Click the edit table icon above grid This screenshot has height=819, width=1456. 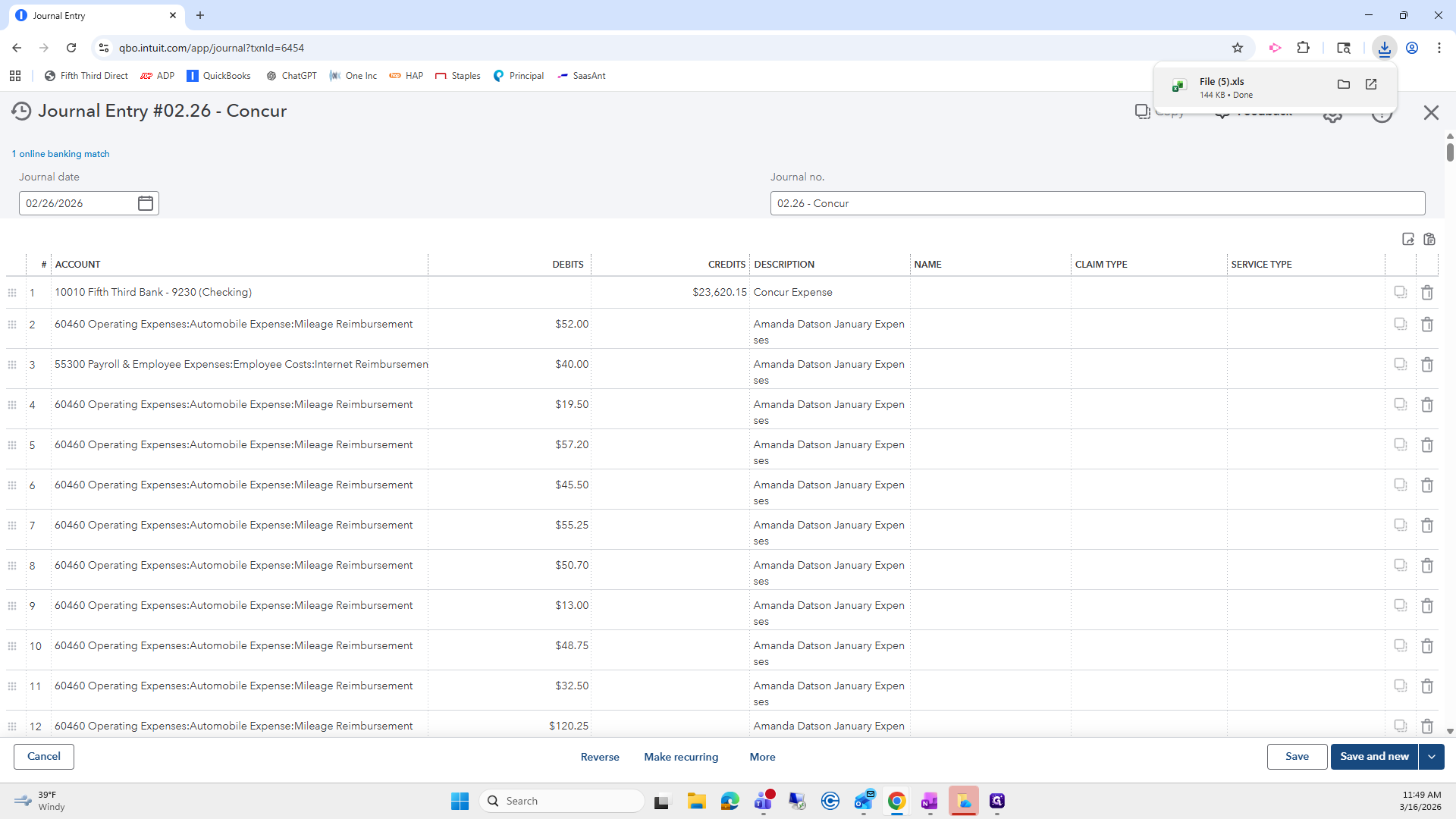pos(1408,240)
